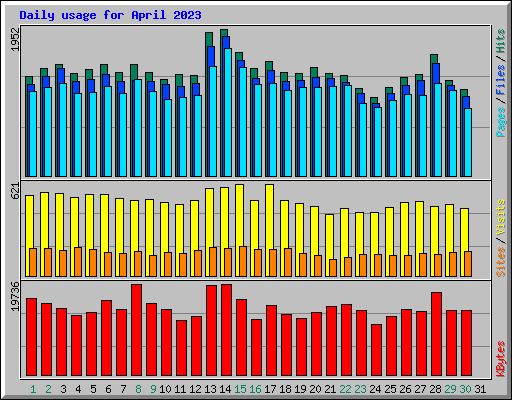Select day label "5" on the x-axis

tap(93, 389)
